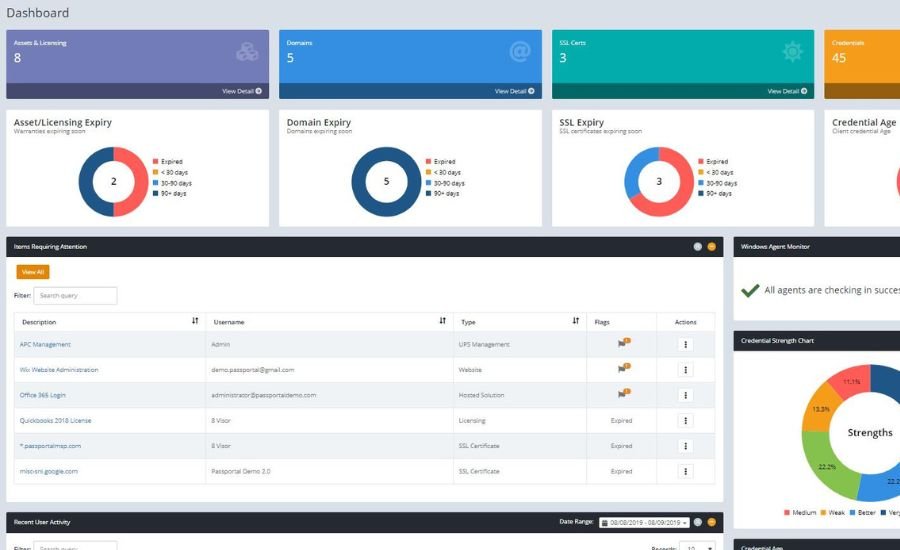Toggle 90+ days legend in Domain Expiry chart
Image resolution: width=900 pixels, height=550 pixels.
pos(442,193)
